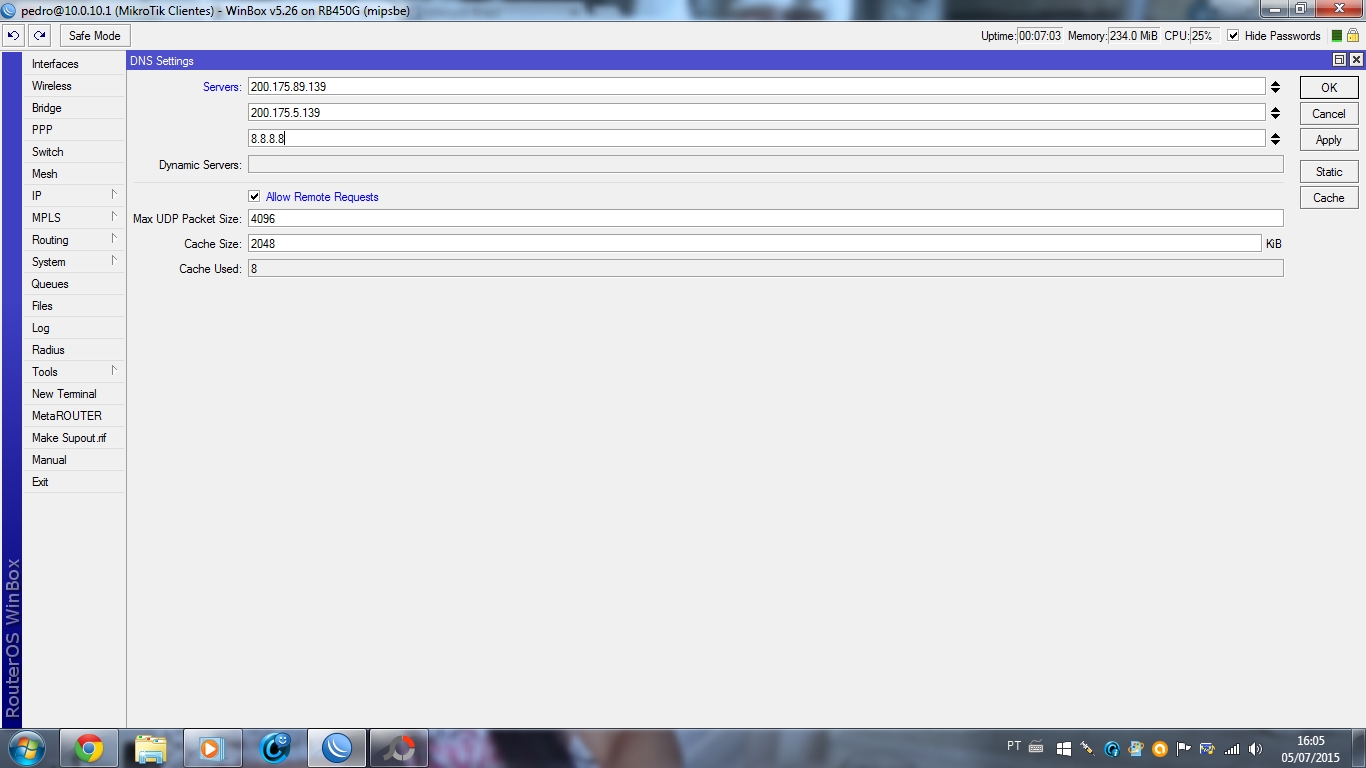Click the Undo arrow in WinBox toolbar
Screen dimensions: 1366x768
coord(13,36)
